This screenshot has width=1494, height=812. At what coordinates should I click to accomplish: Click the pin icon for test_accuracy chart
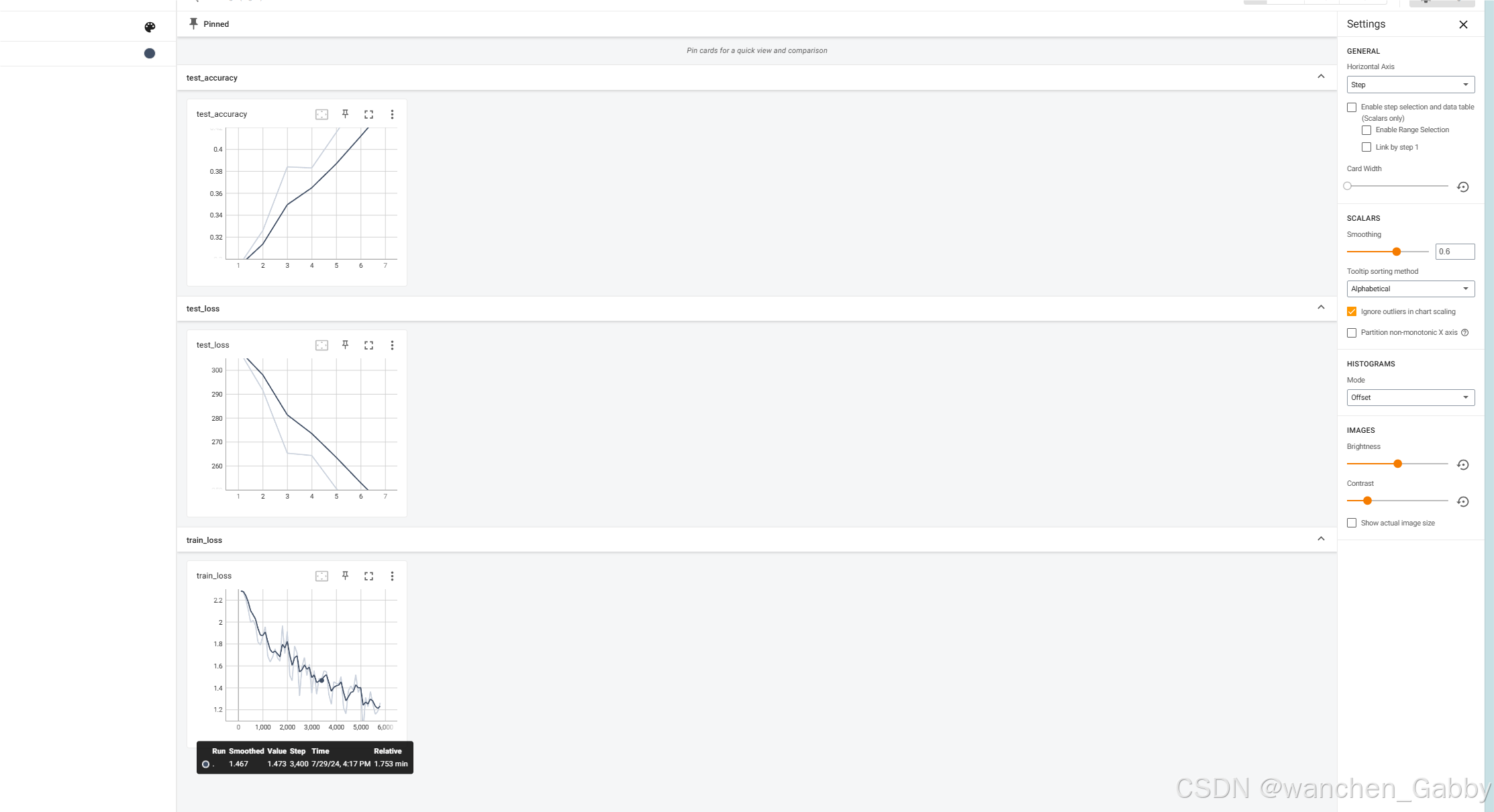345,114
